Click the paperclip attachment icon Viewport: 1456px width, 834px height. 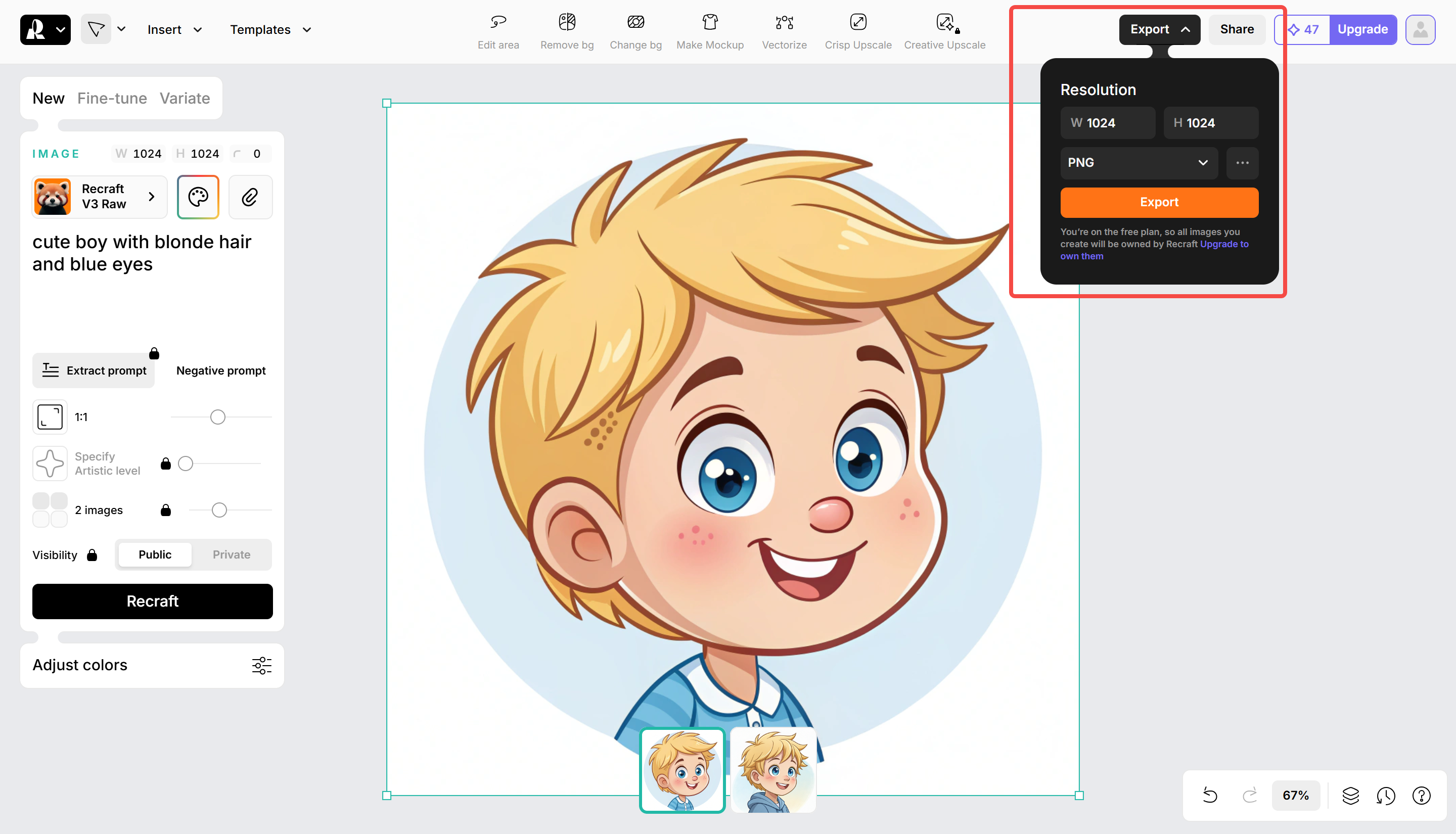pyautogui.click(x=250, y=197)
